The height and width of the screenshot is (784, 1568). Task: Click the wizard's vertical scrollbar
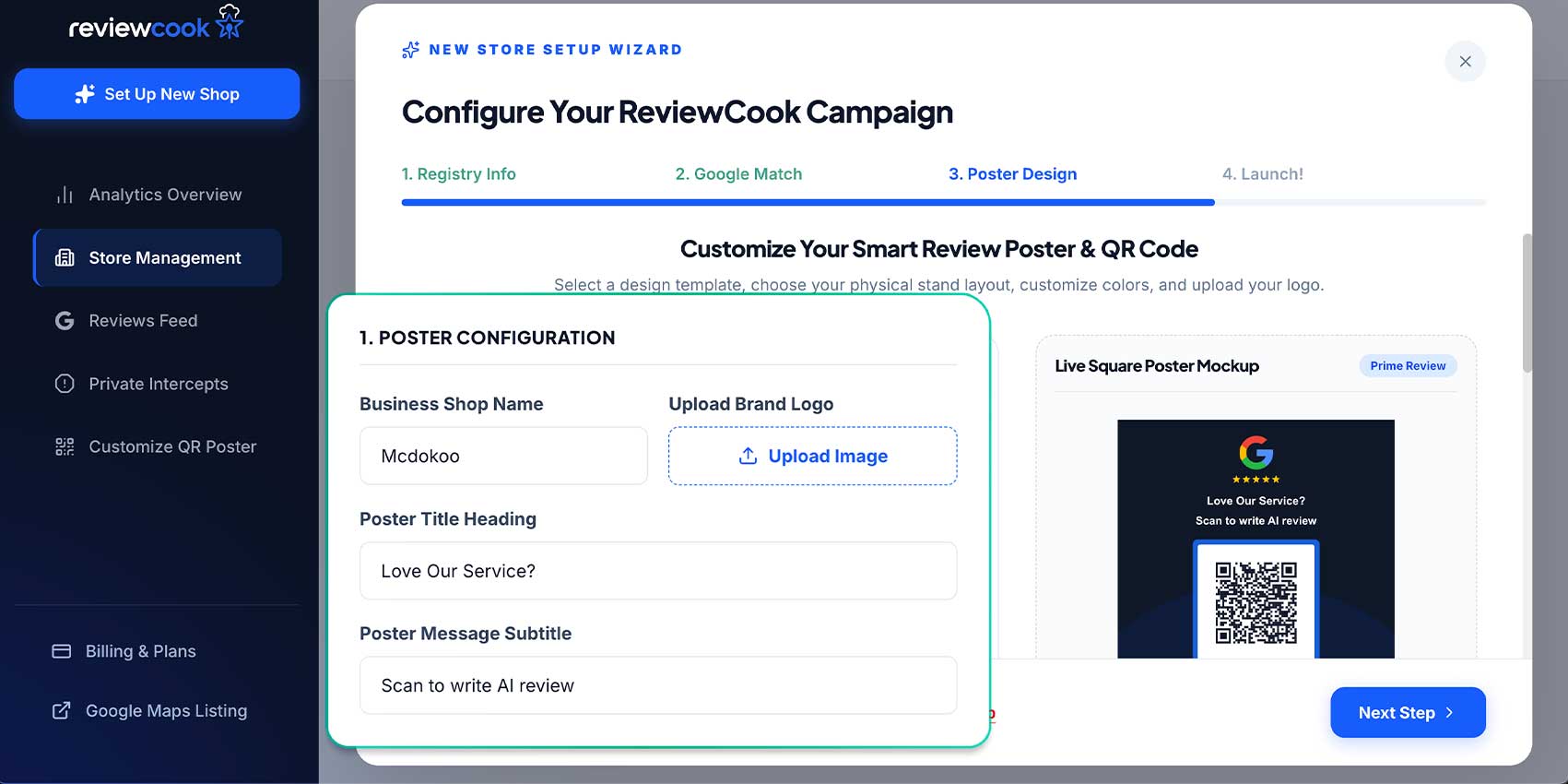point(1527,303)
